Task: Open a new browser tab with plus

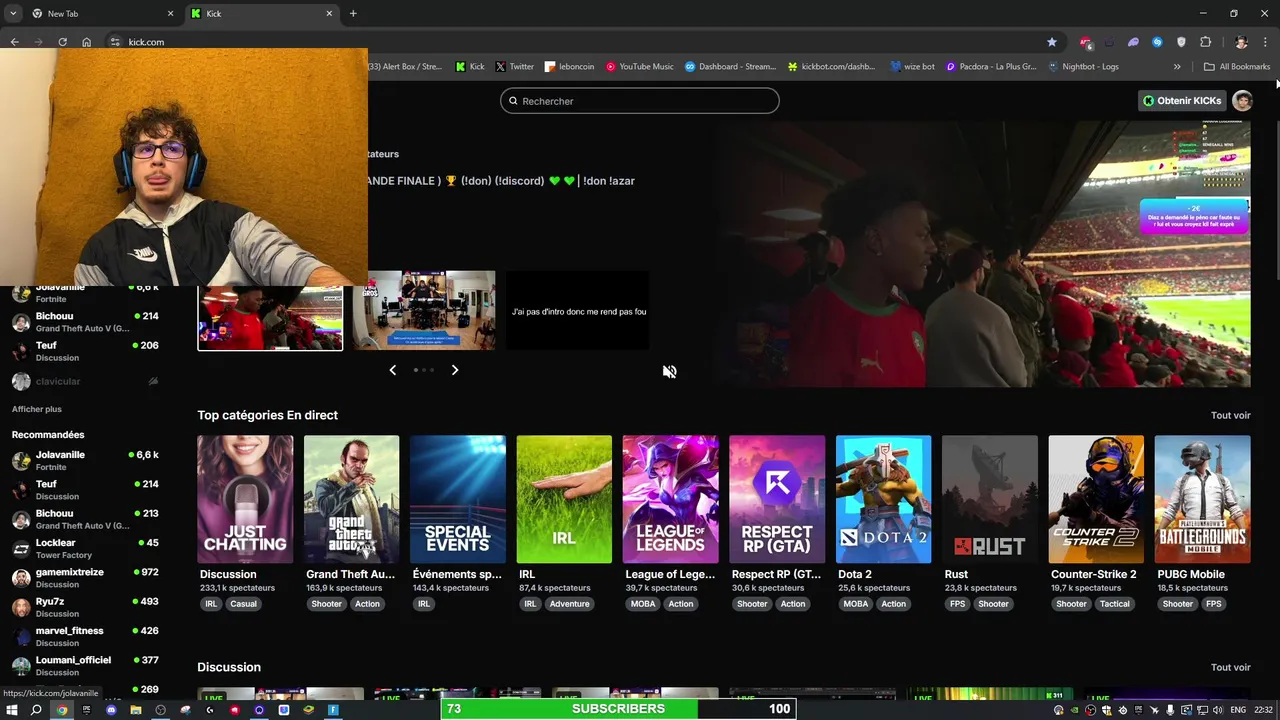Action: point(353,13)
